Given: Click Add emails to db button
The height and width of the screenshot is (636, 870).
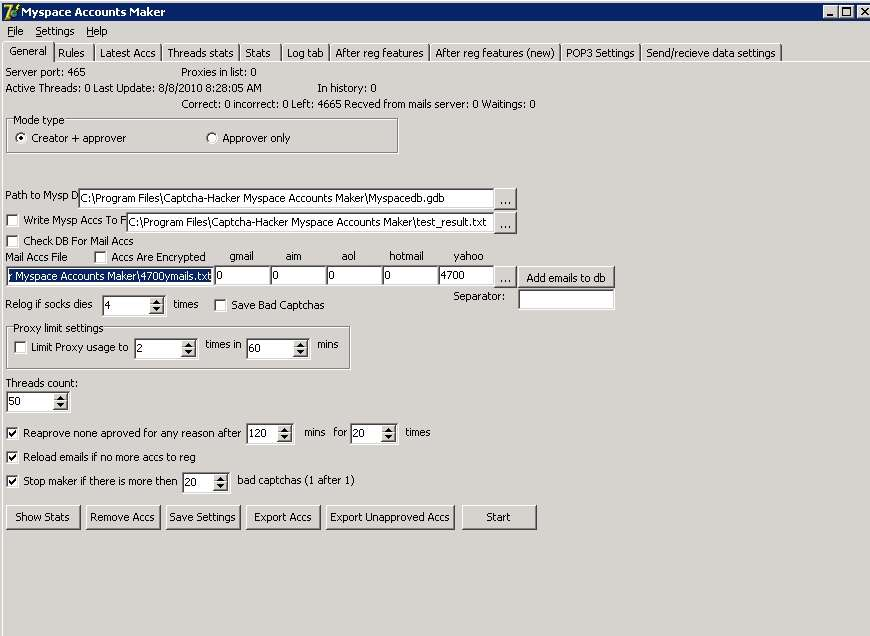Looking at the screenshot, I should (566, 278).
